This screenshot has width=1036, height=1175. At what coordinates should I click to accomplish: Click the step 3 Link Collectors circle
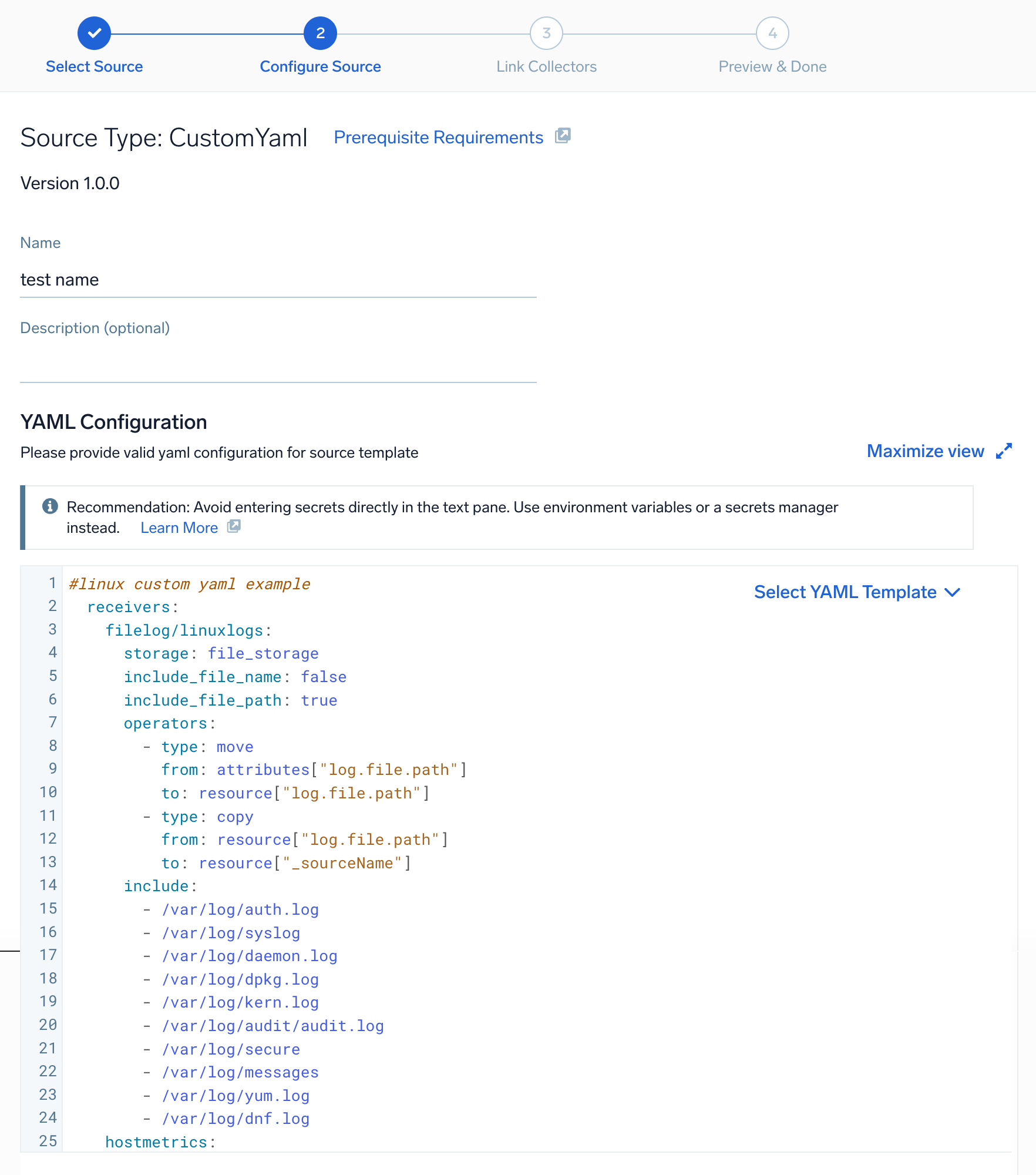tap(546, 33)
